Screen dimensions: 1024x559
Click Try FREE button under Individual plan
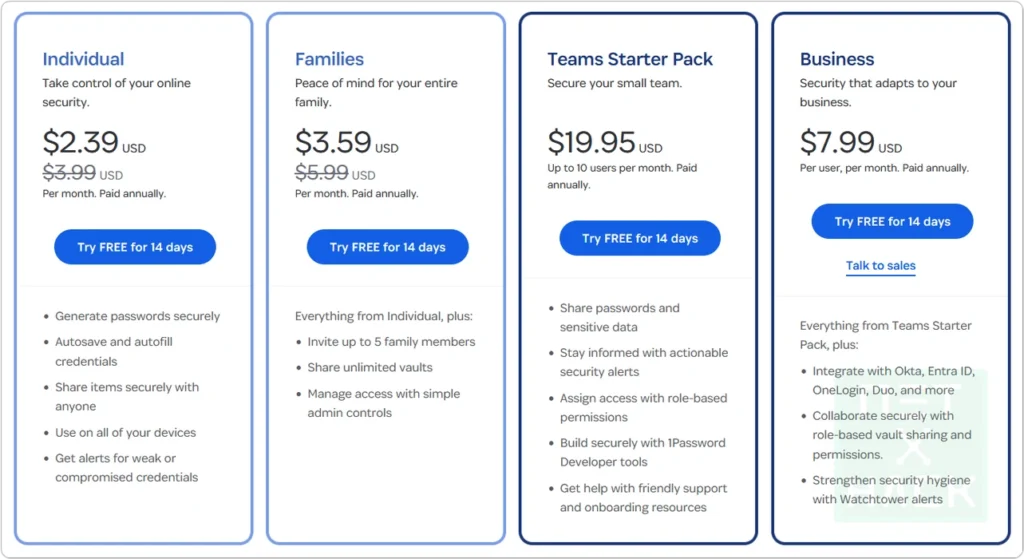(x=134, y=247)
